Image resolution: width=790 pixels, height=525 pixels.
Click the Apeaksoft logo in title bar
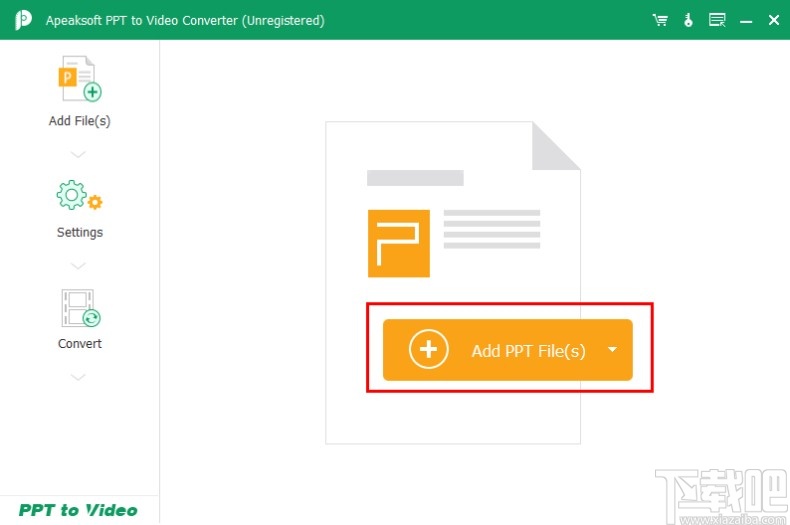click(23, 20)
